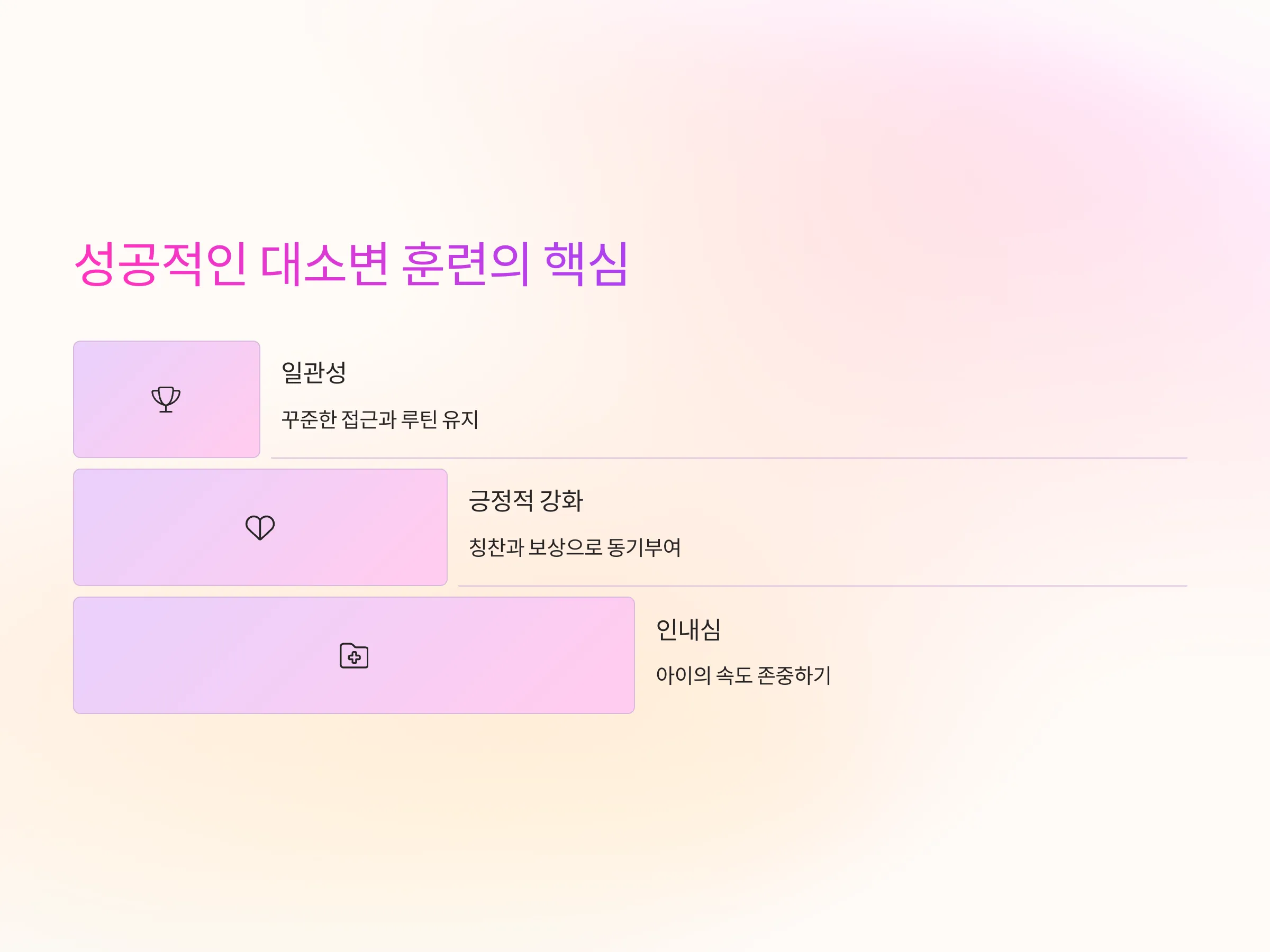Click the description 칭찬과 보상으로 동기부여
Image resolution: width=1270 pixels, height=952 pixels.
coord(575,547)
